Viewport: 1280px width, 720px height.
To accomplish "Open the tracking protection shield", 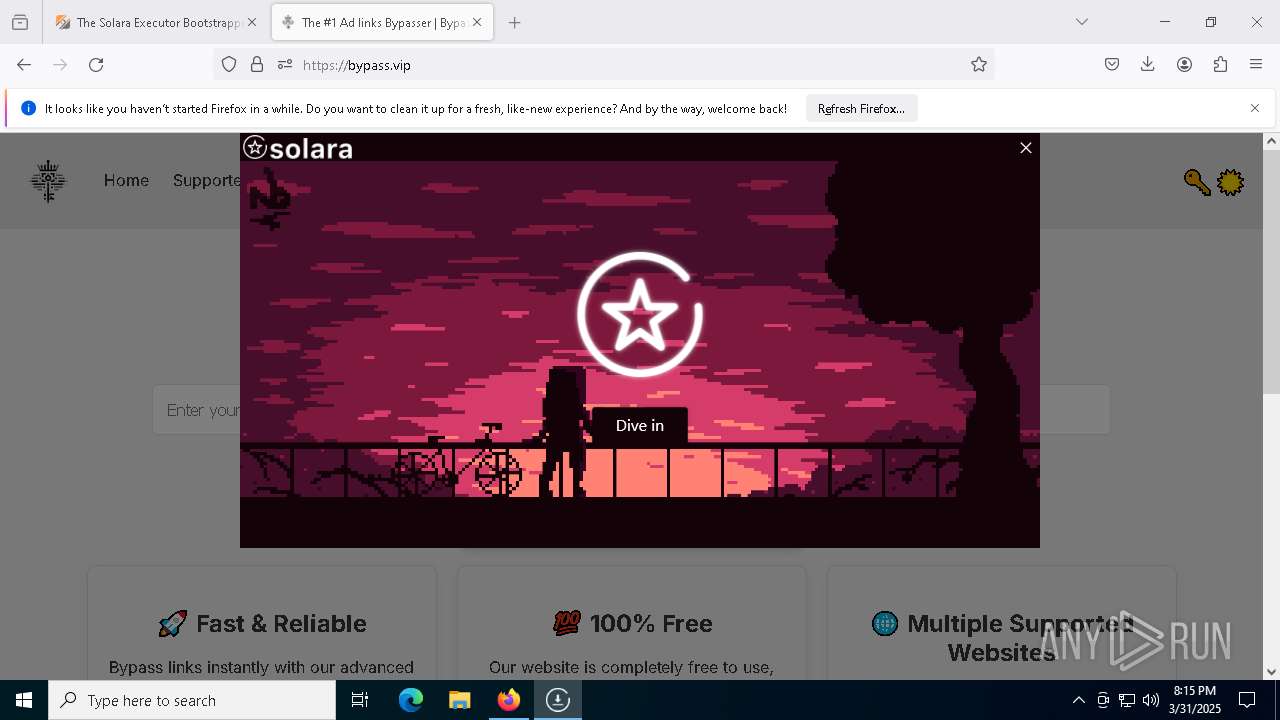I will (x=229, y=64).
